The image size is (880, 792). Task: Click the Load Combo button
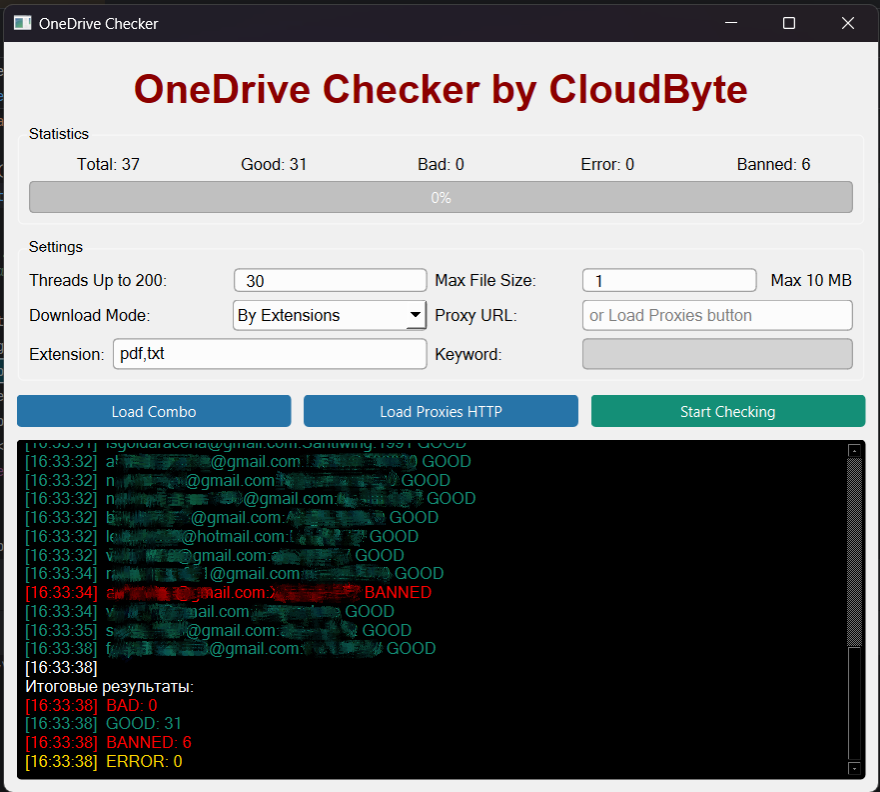[154, 411]
